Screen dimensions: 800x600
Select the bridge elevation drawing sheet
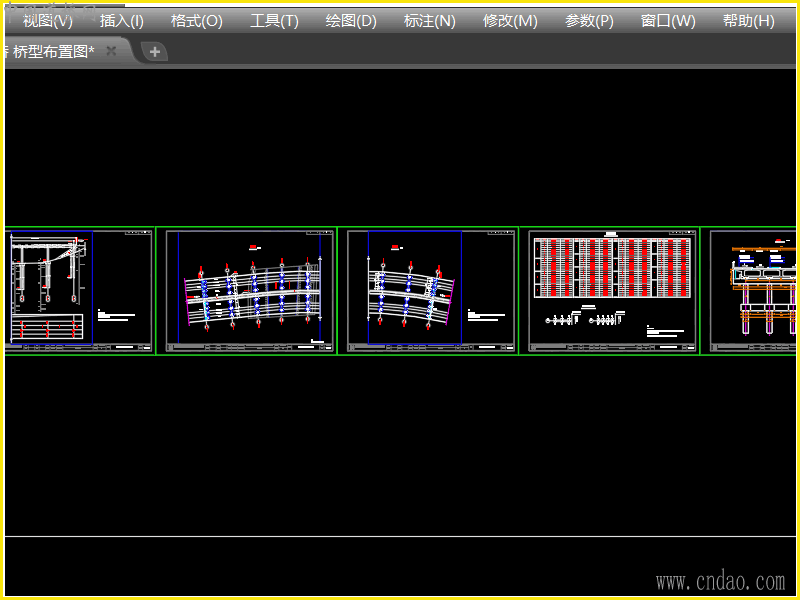(79, 291)
